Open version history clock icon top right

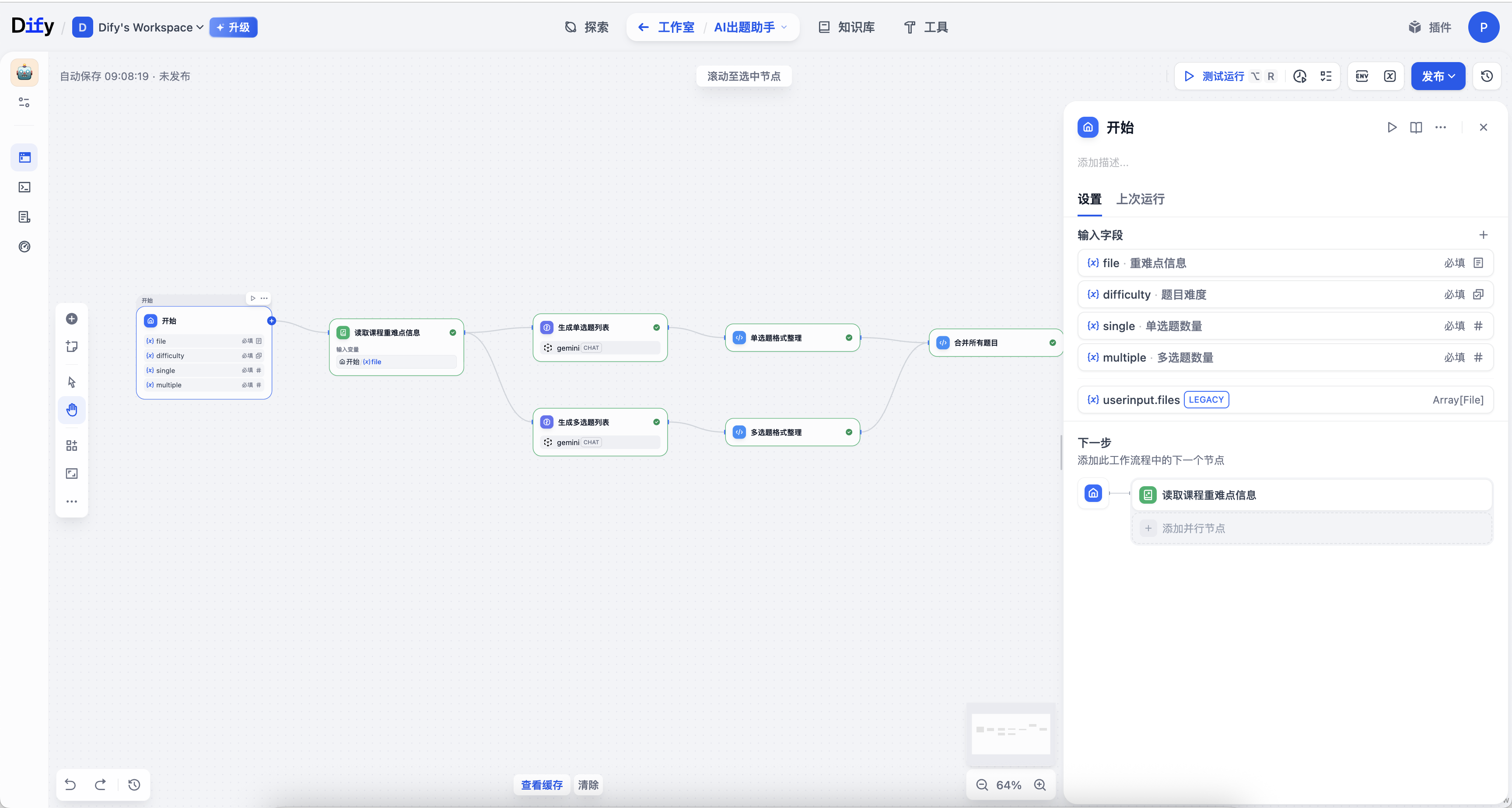1487,76
